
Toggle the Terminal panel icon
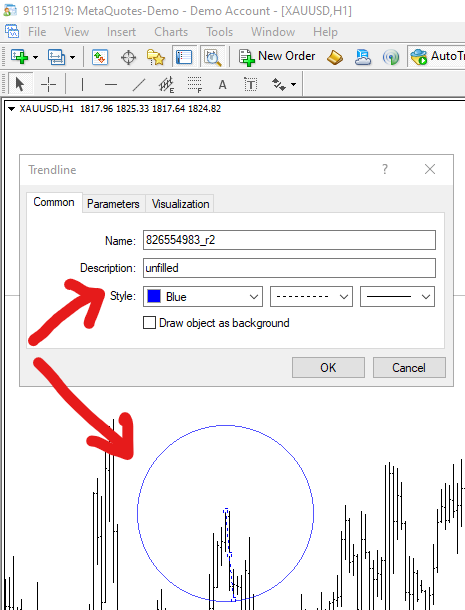(184, 57)
